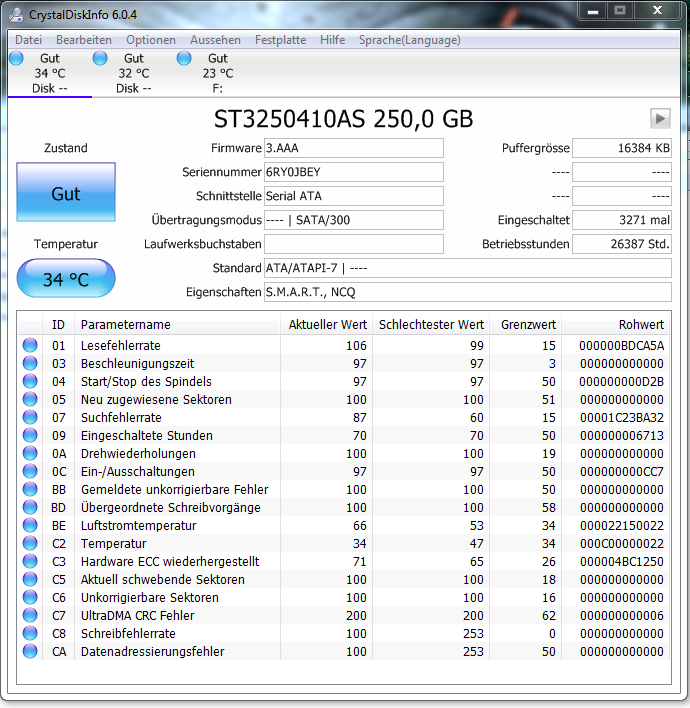Viewport: 690px width, 708px height.
Task: Open the Datei menu
Action: 28,40
